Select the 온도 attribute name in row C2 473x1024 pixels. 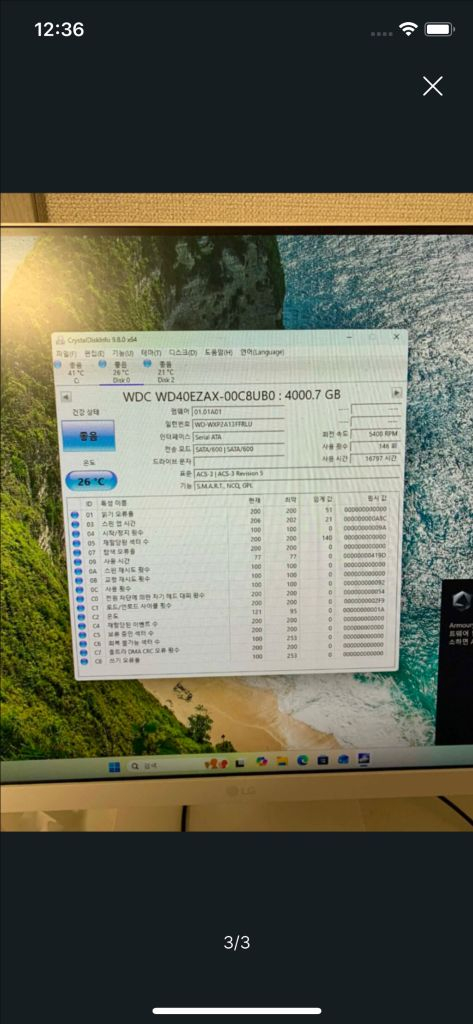point(111,615)
